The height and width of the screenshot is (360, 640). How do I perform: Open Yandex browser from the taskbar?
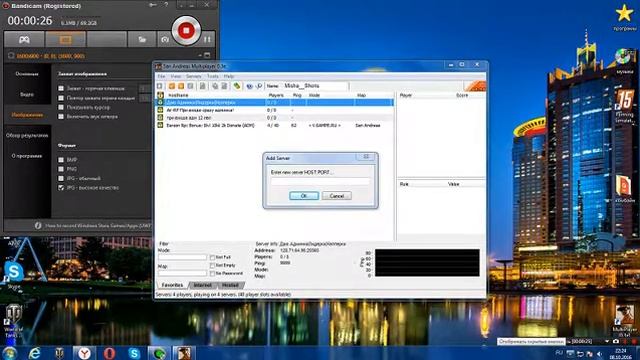click(84, 353)
